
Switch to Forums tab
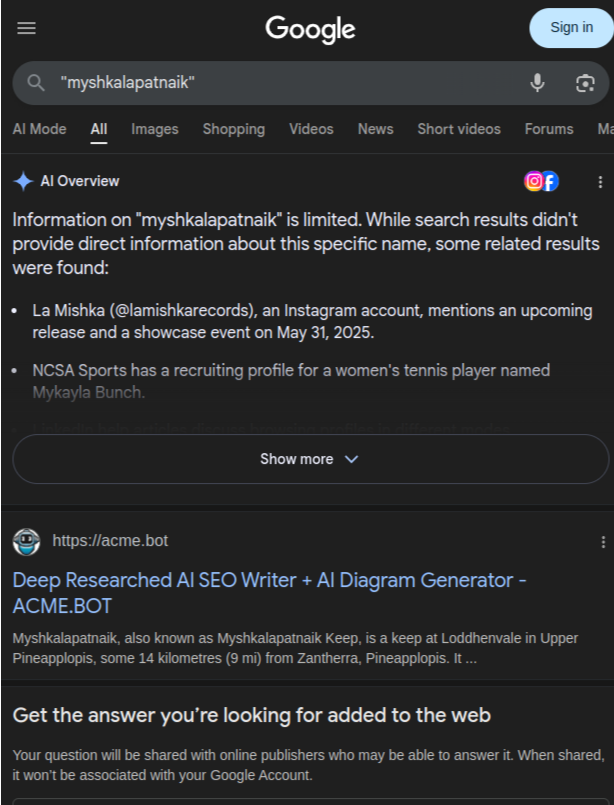(x=549, y=129)
